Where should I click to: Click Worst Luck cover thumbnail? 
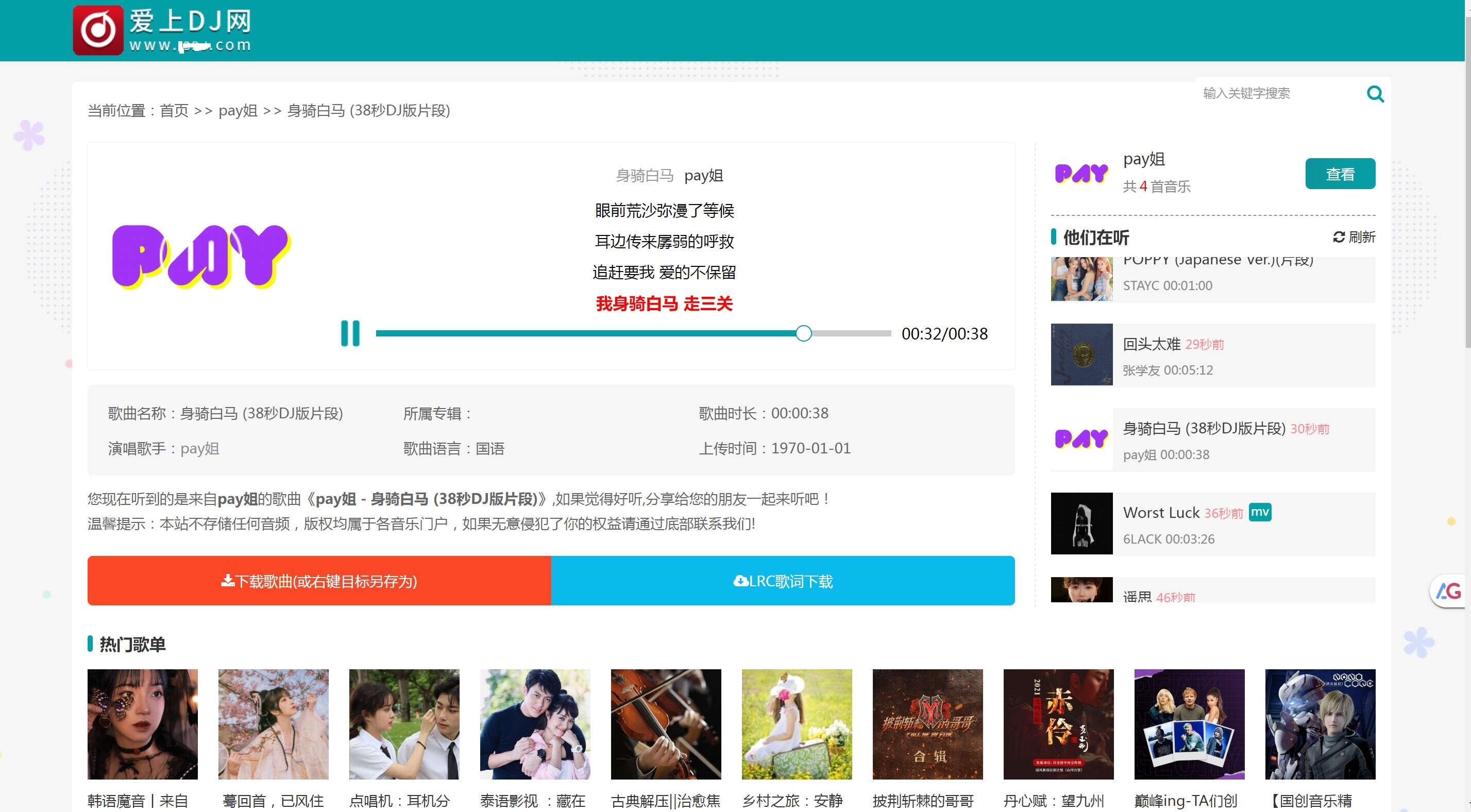(x=1081, y=523)
